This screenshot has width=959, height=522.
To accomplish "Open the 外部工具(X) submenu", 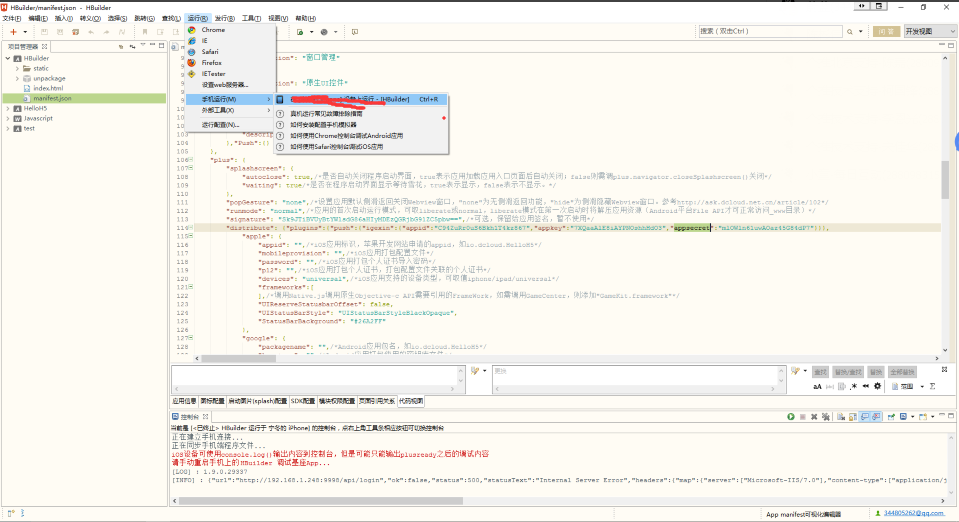I will [x=230, y=110].
